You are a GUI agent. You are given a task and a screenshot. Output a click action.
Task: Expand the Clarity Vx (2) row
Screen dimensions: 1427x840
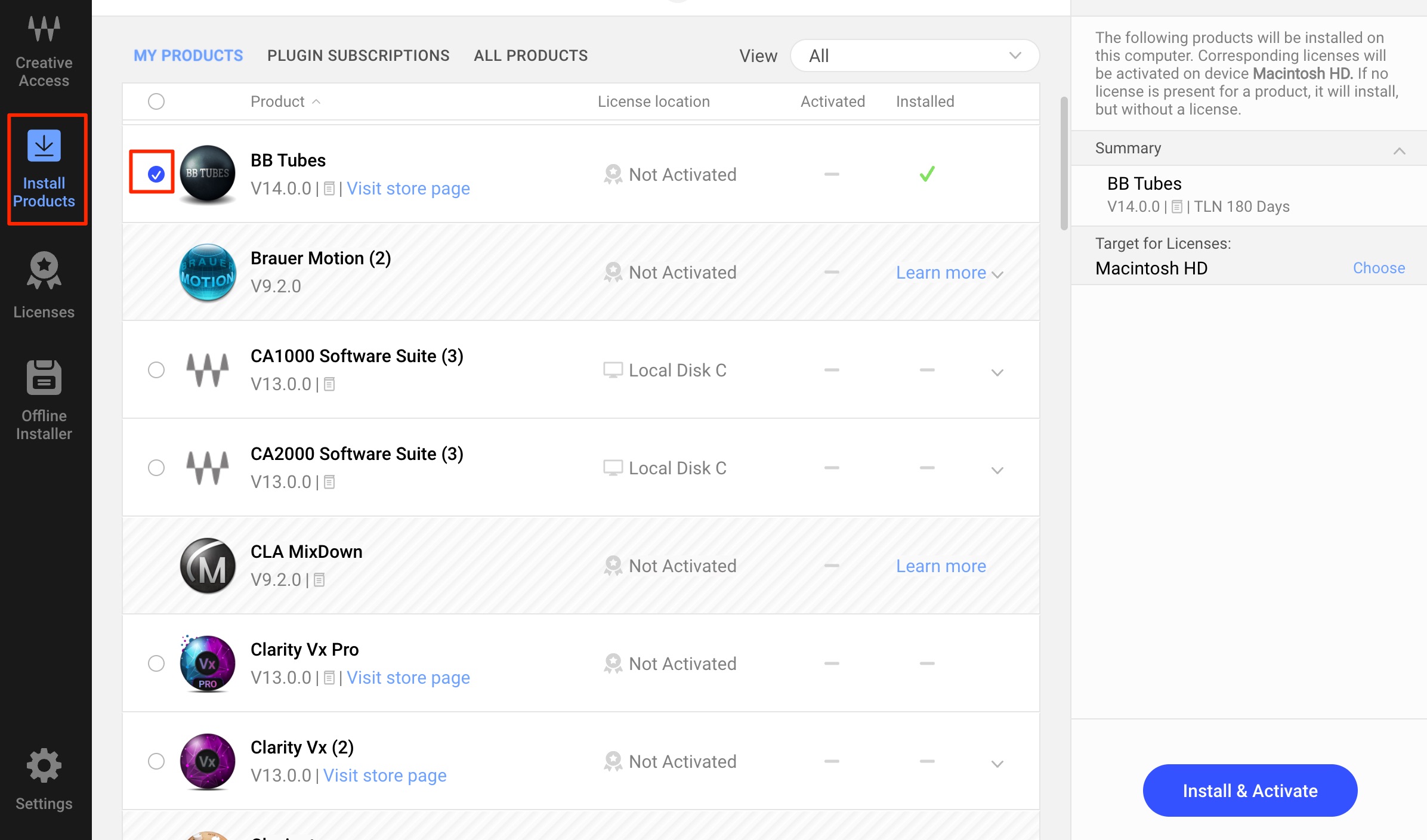tap(997, 764)
